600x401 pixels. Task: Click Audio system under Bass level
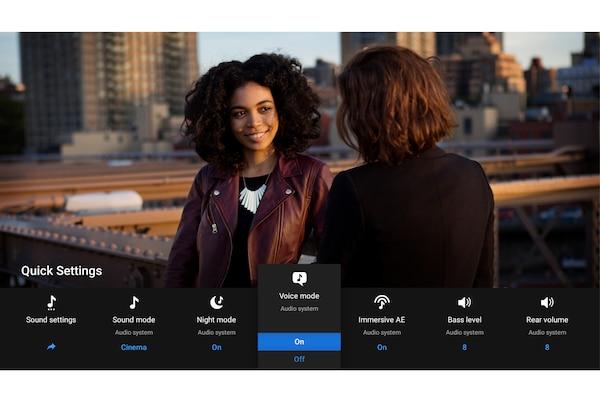(465, 333)
